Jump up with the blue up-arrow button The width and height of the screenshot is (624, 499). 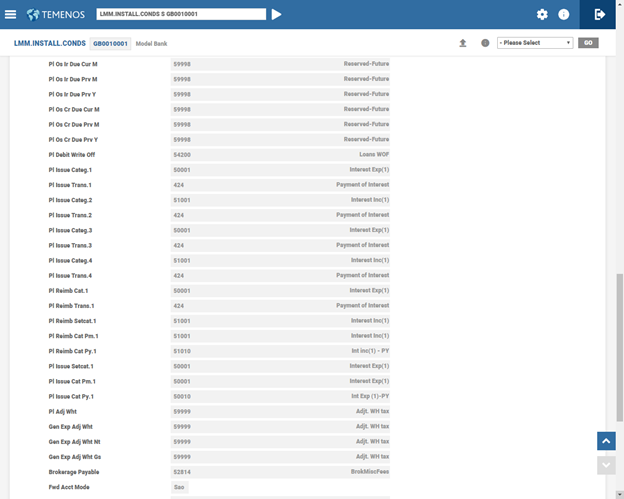[605, 441]
